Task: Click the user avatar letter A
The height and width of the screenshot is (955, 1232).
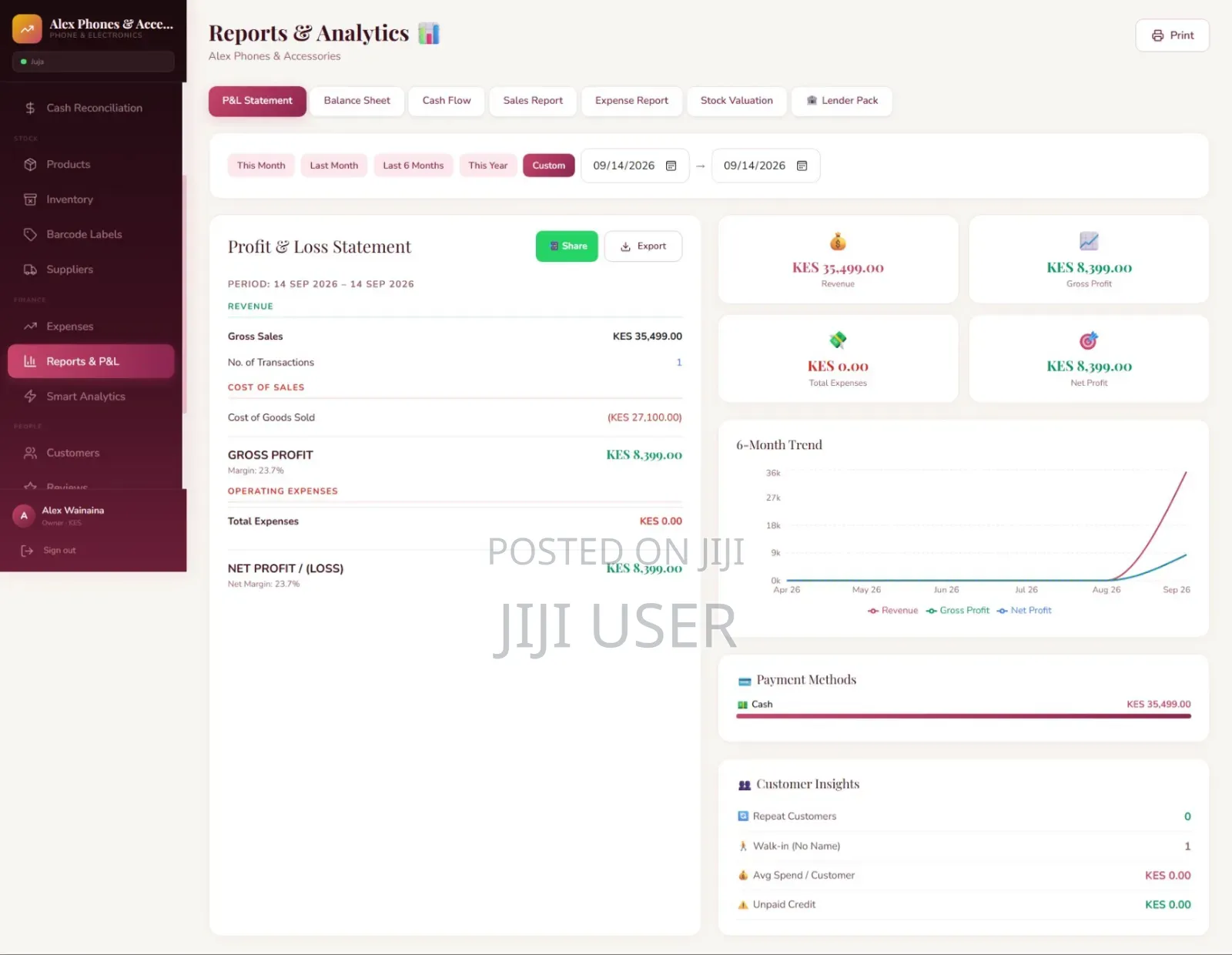Action: click(24, 516)
